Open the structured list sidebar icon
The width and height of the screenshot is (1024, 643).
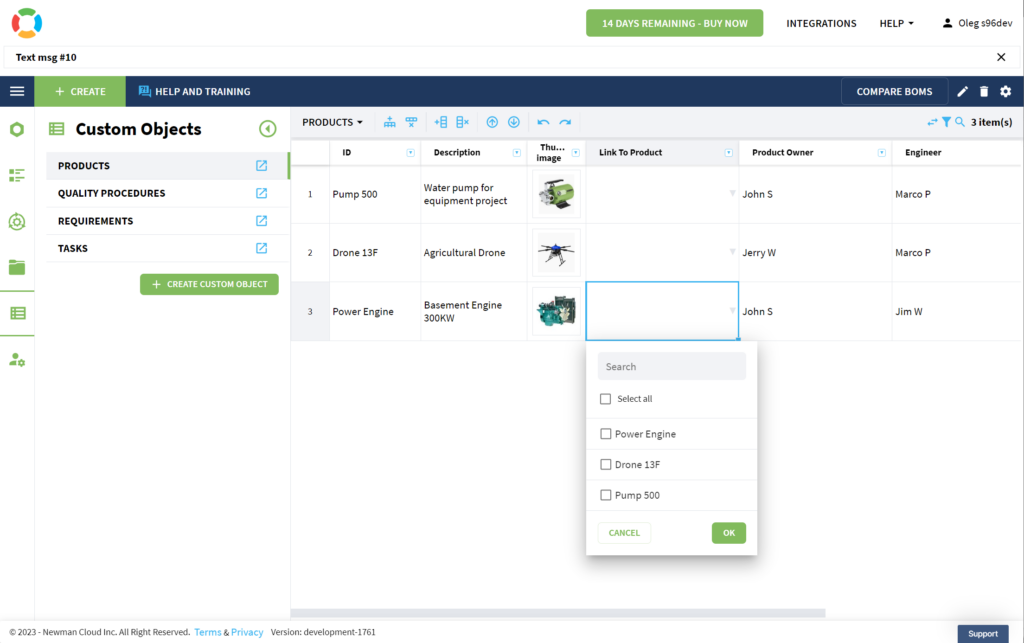pyautogui.click(x=17, y=175)
